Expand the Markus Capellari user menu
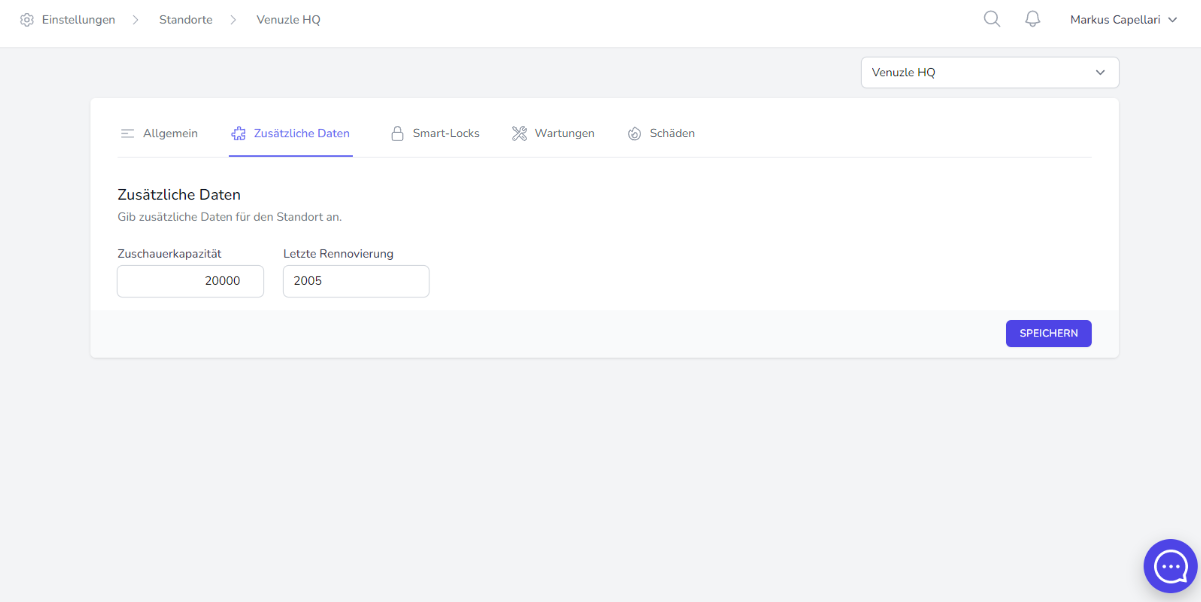 (1124, 19)
